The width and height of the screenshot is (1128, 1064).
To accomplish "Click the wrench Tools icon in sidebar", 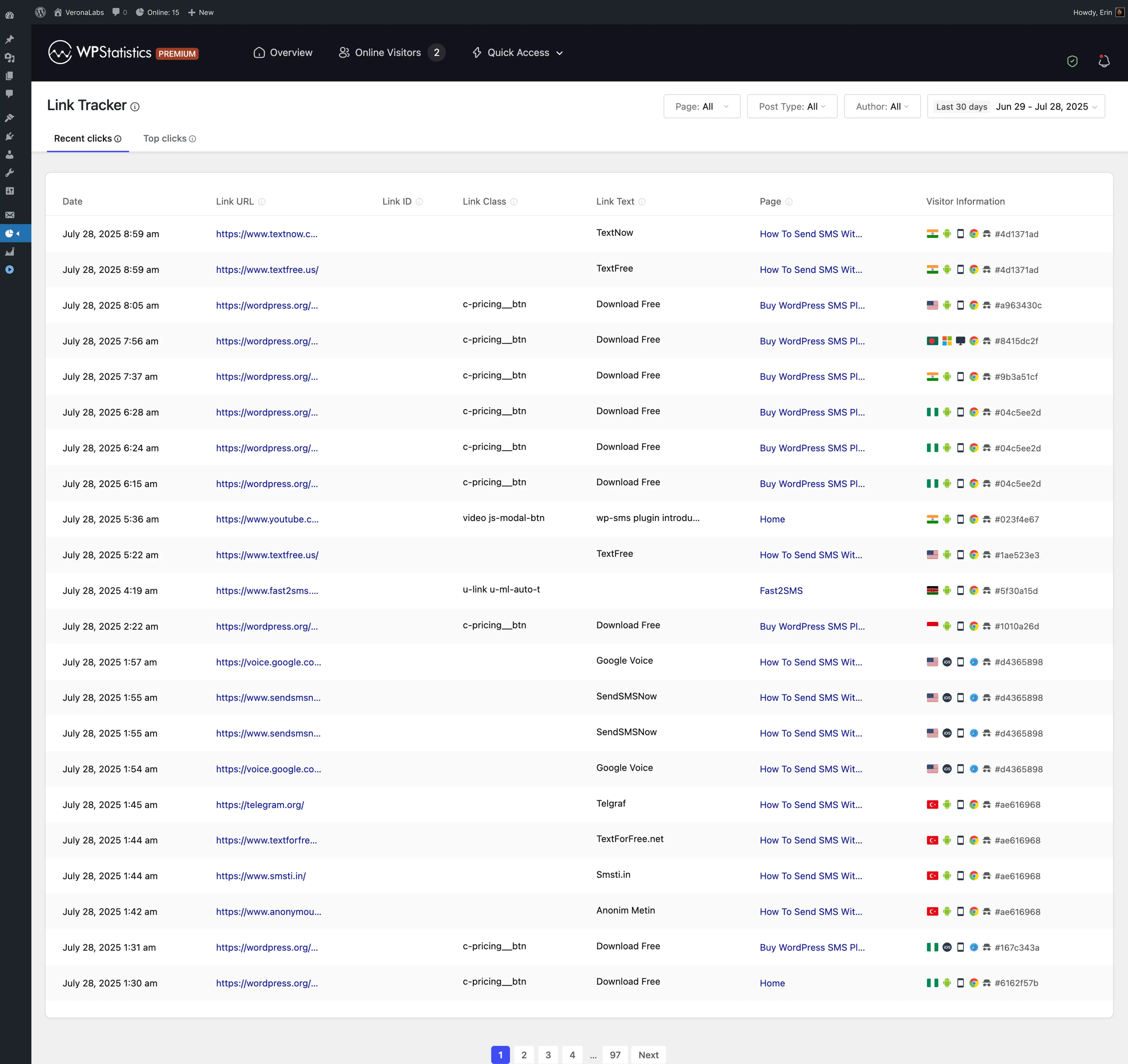I will click(x=10, y=173).
